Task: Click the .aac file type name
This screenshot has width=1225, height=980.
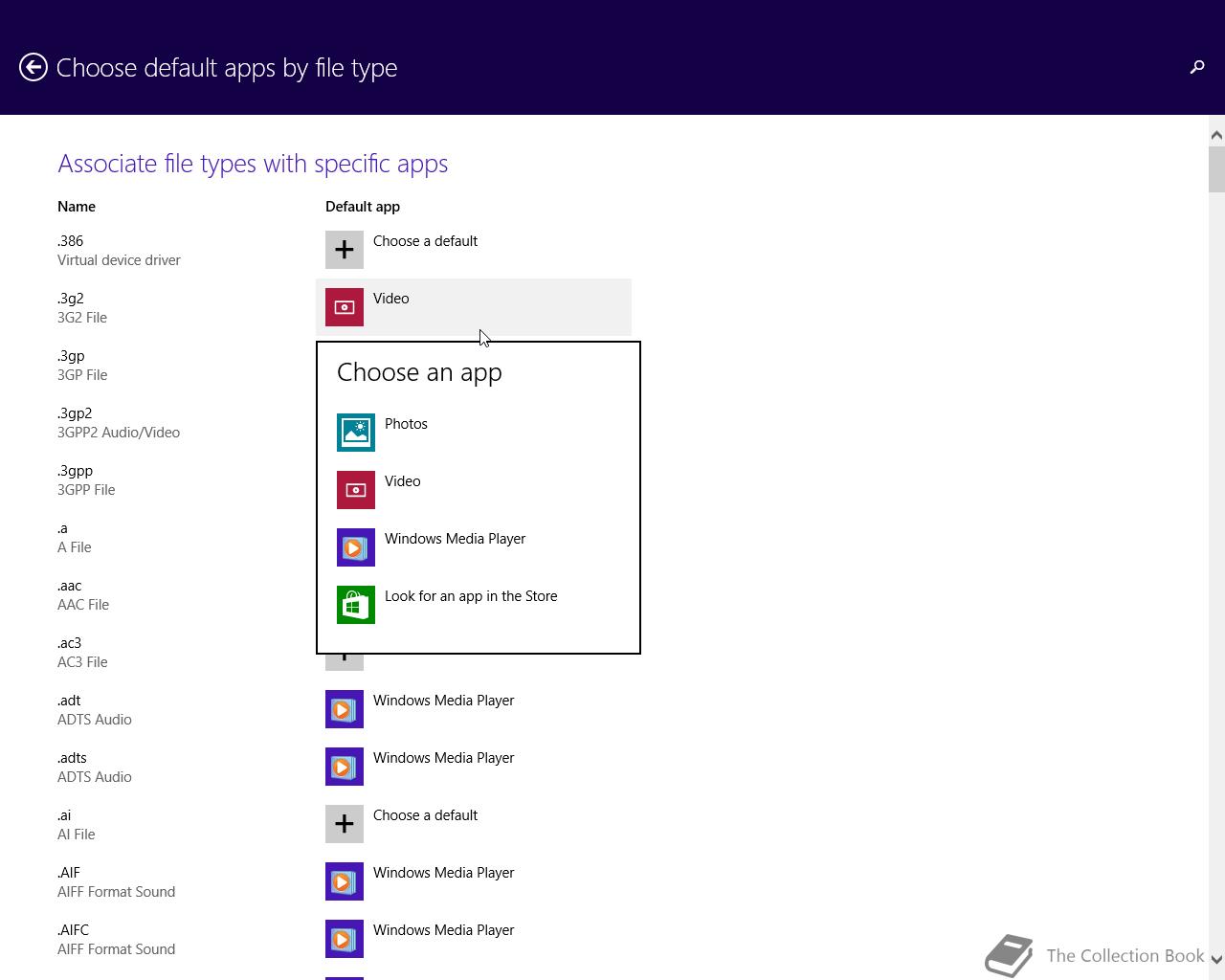Action: tap(69, 586)
